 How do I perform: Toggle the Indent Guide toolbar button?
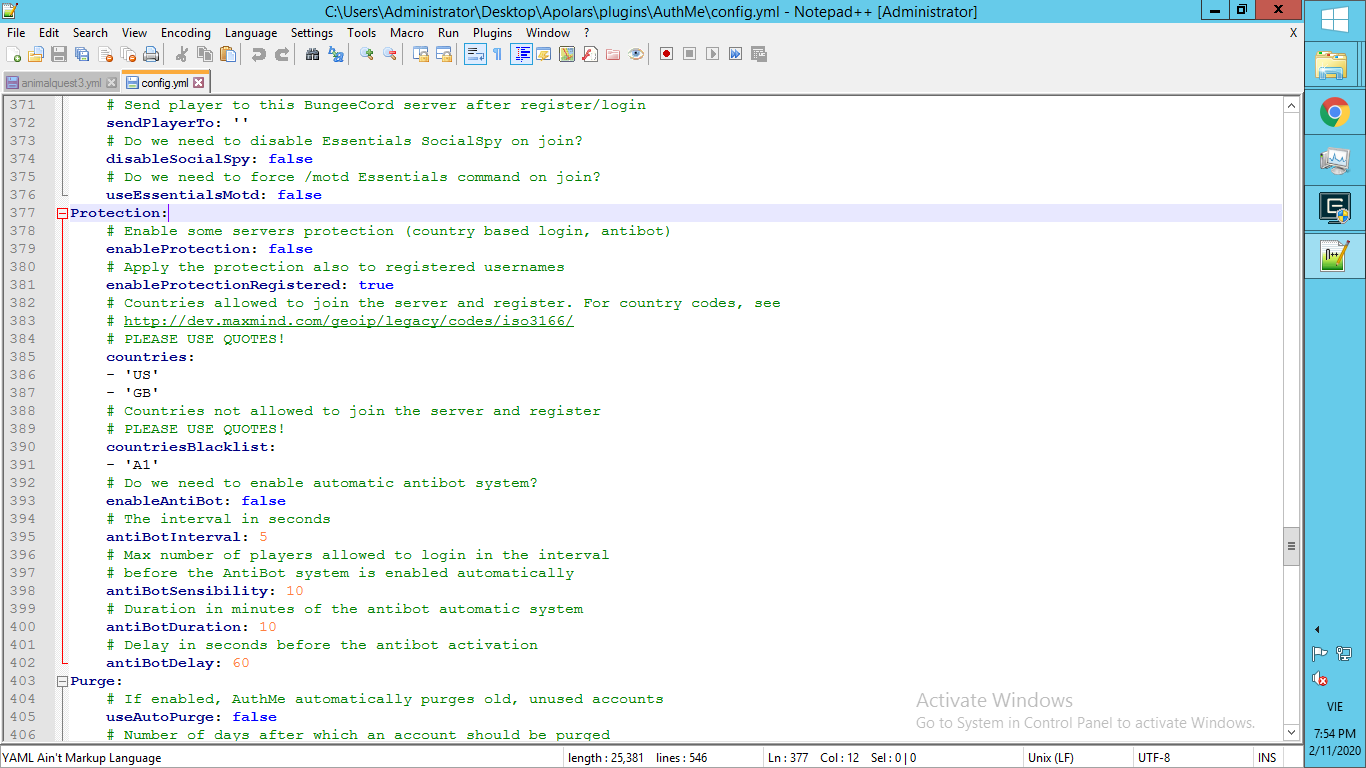pyautogui.click(x=520, y=54)
